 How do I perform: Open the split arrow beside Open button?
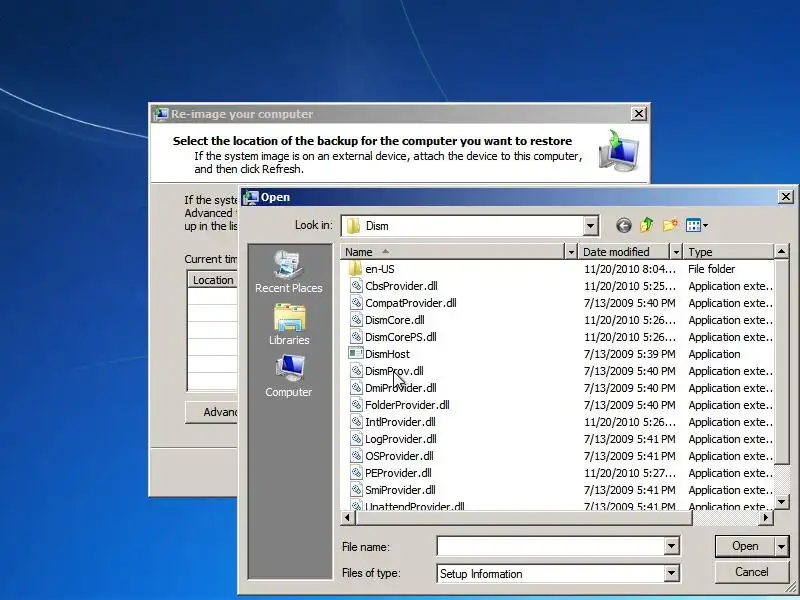(782, 546)
